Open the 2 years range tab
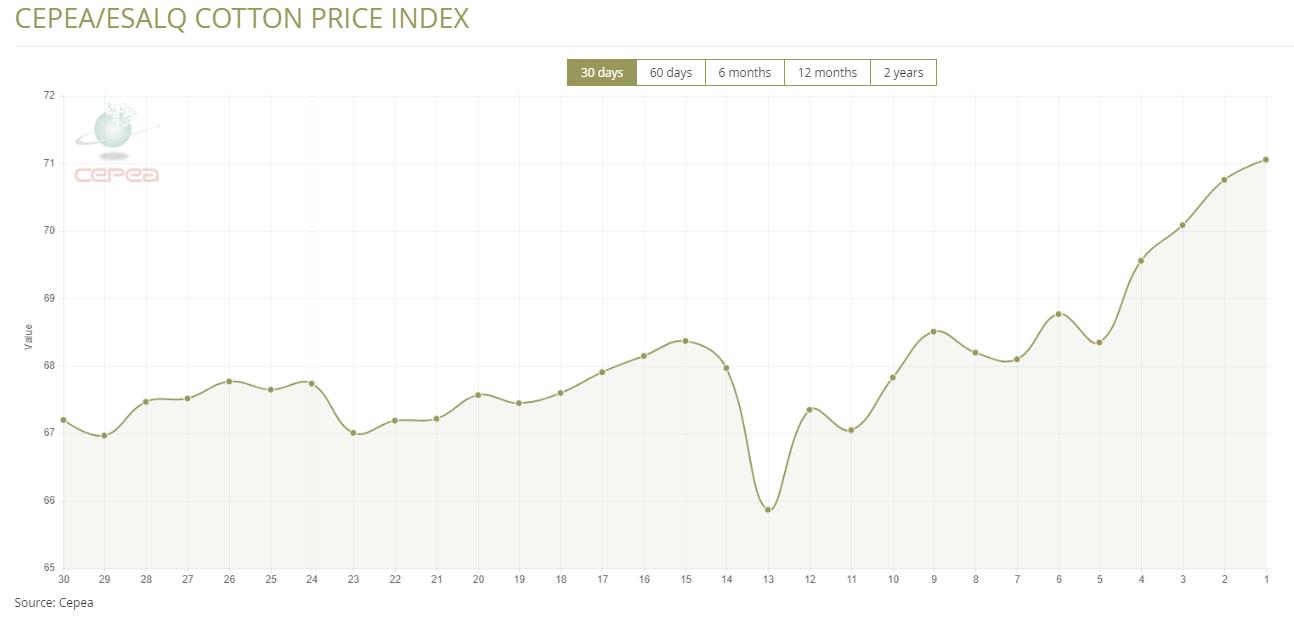The width and height of the screenshot is (1294, 618). (903, 73)
